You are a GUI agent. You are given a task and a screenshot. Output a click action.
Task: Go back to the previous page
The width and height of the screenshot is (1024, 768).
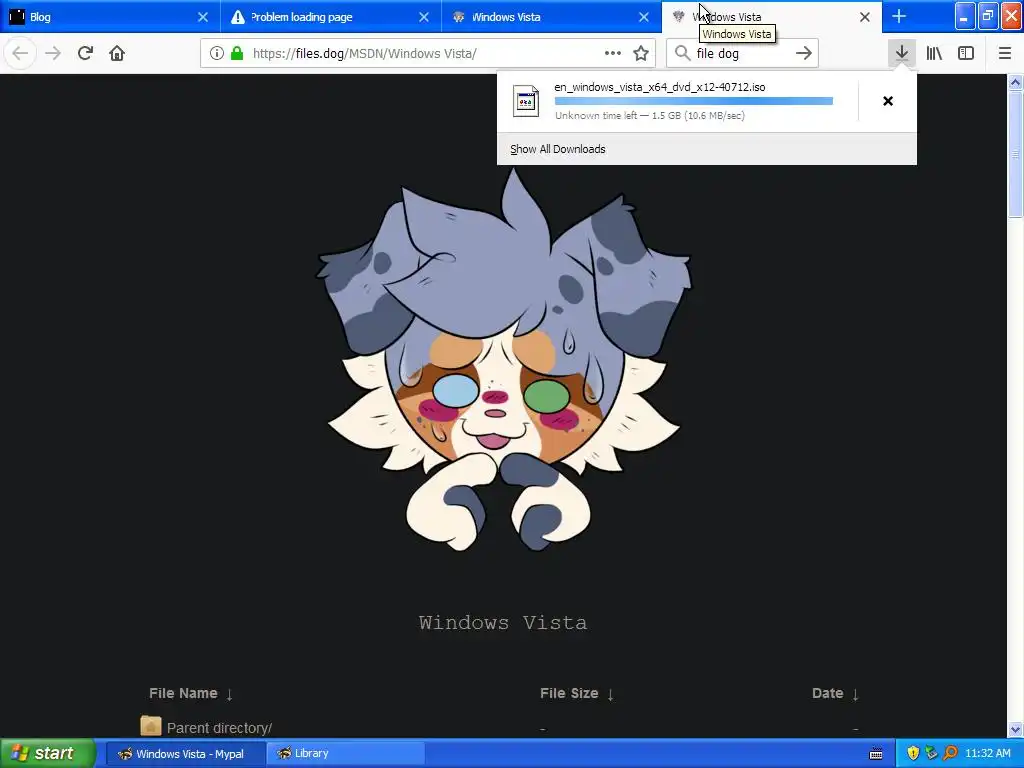pyautogui.click(x=20, y=54)
